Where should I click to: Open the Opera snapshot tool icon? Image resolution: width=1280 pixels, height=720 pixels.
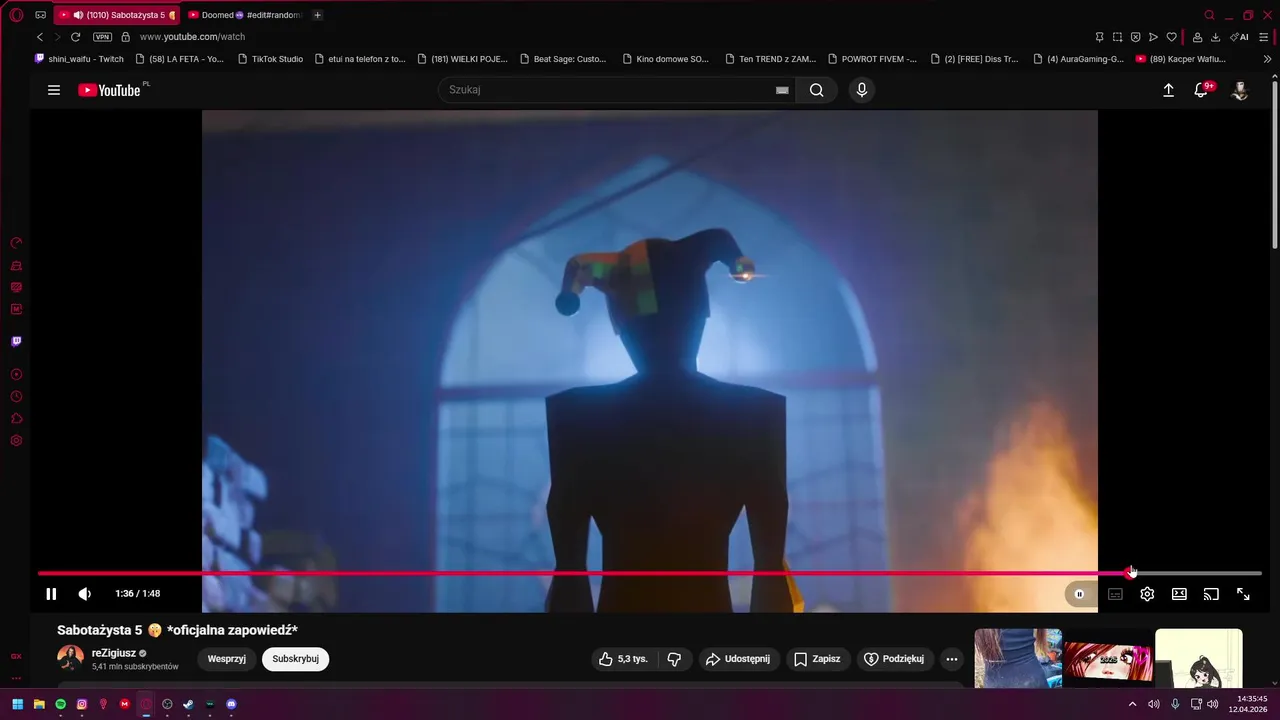1117,37
